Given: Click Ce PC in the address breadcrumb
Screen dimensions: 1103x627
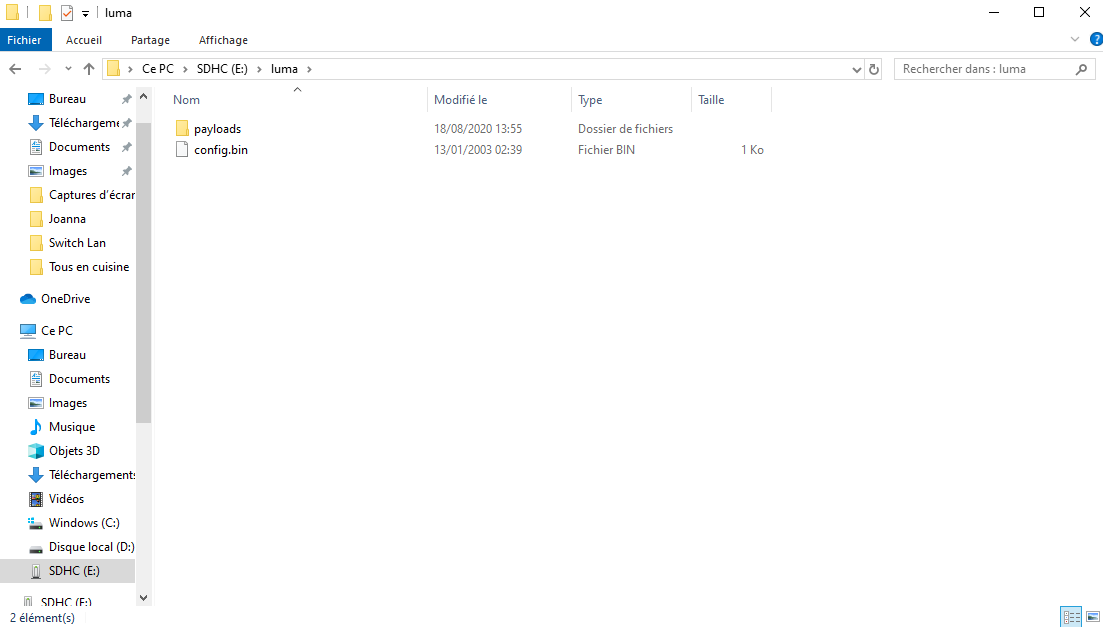Looking at the screenshot, I should 158,69.
